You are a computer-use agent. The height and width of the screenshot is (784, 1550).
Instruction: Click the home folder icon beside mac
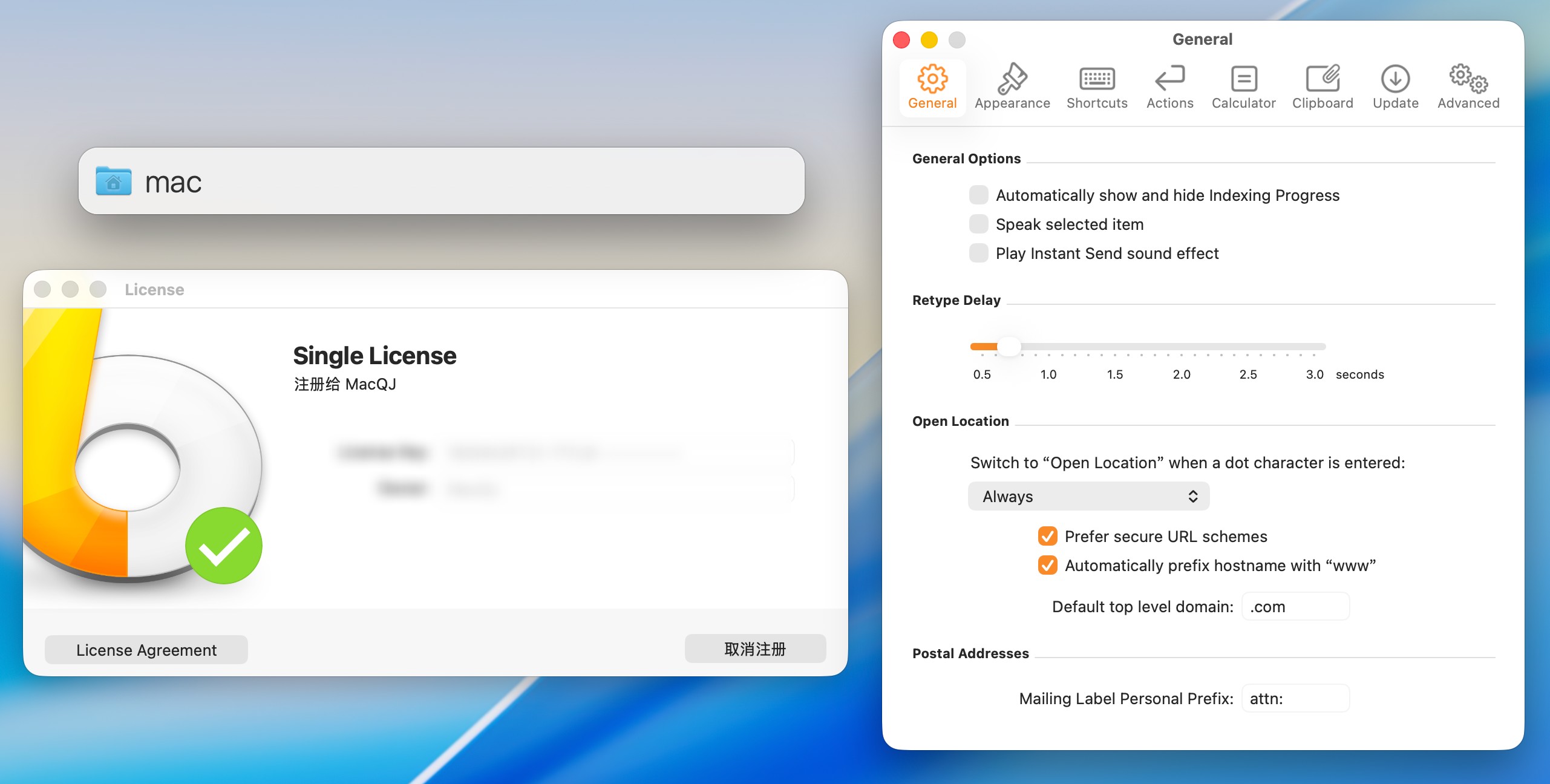click(x=114, y=181)
